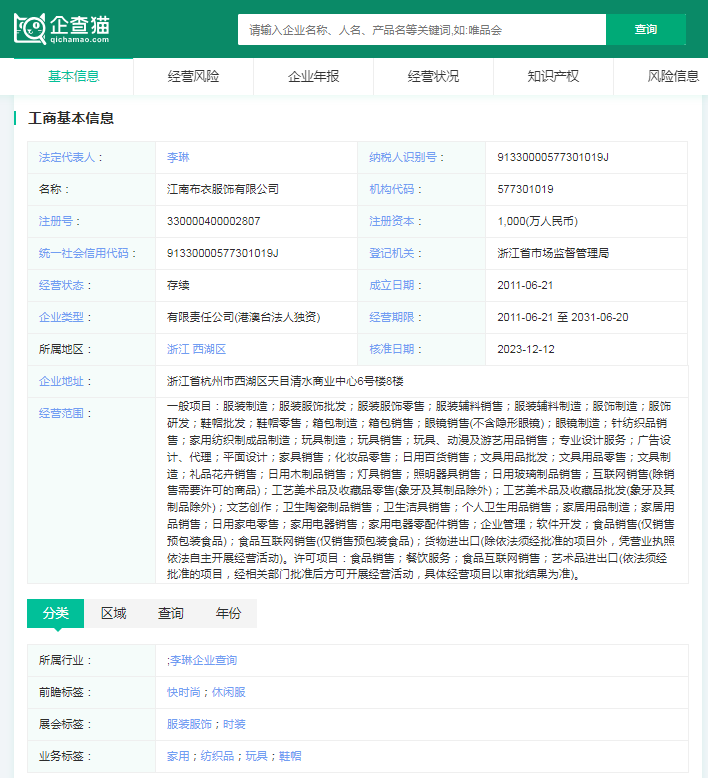Click the 注册号 label link
The image size is (708, 778).
(56, 221)
